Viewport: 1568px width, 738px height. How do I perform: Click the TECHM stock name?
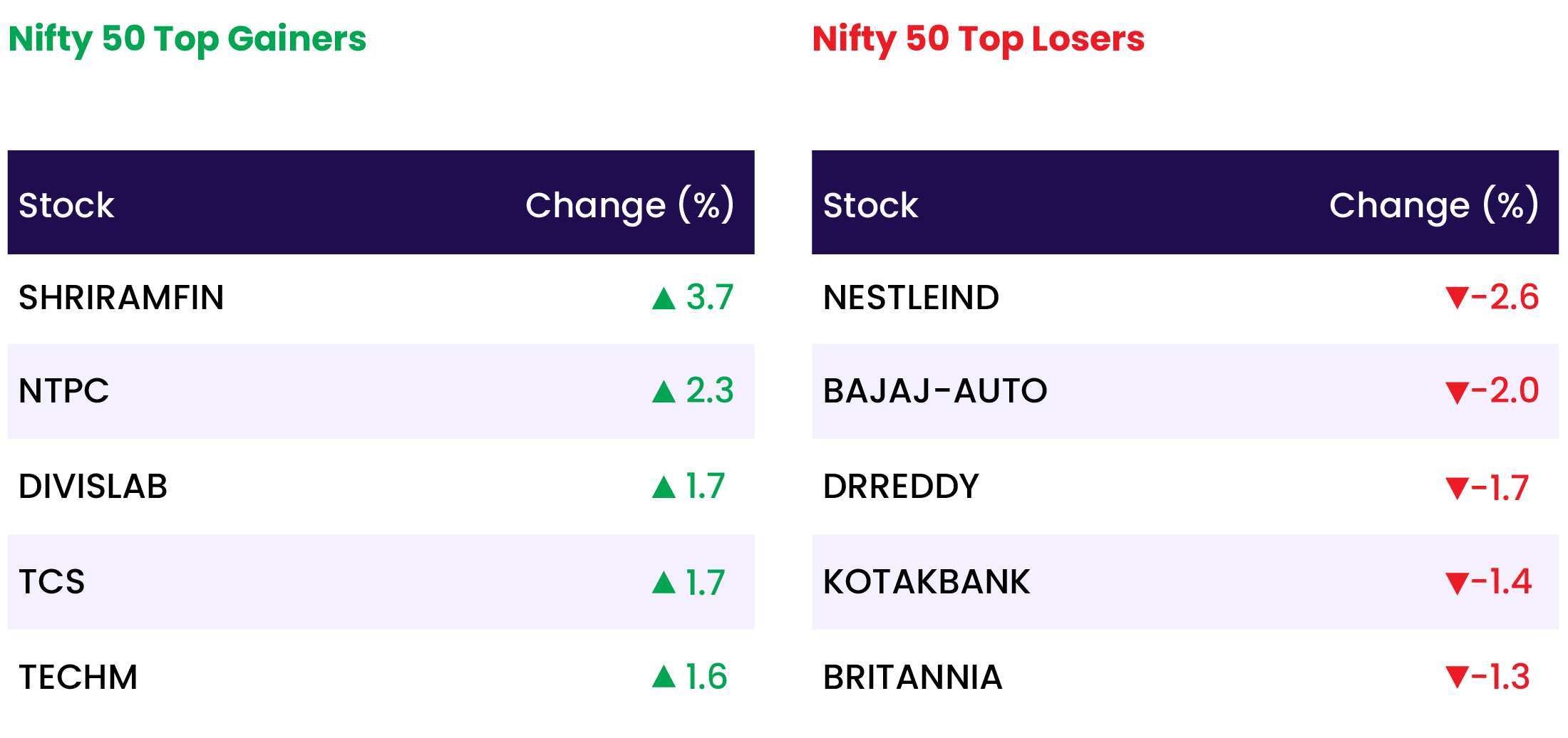pyautogui.click(x=78, y=677)
